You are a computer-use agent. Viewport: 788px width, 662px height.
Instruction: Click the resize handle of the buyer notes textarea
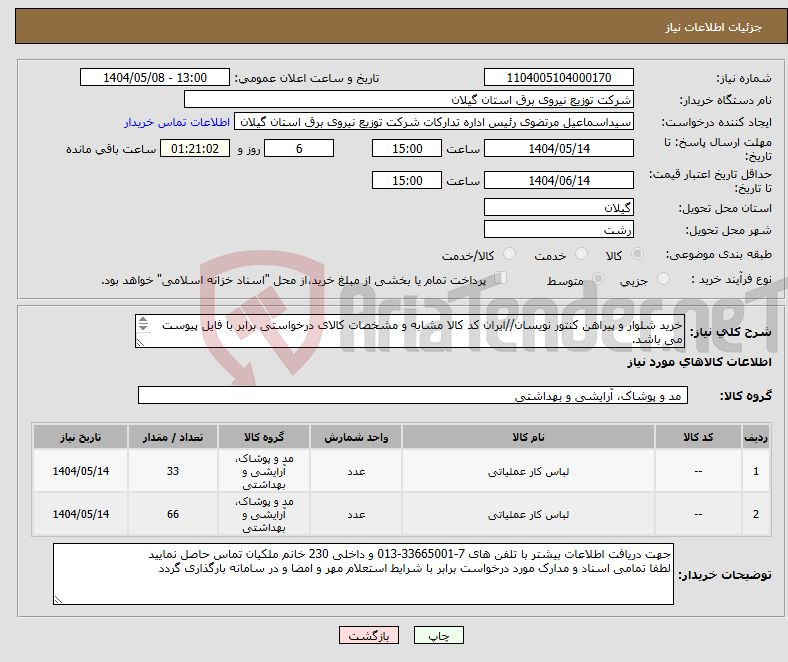point(58,599)
